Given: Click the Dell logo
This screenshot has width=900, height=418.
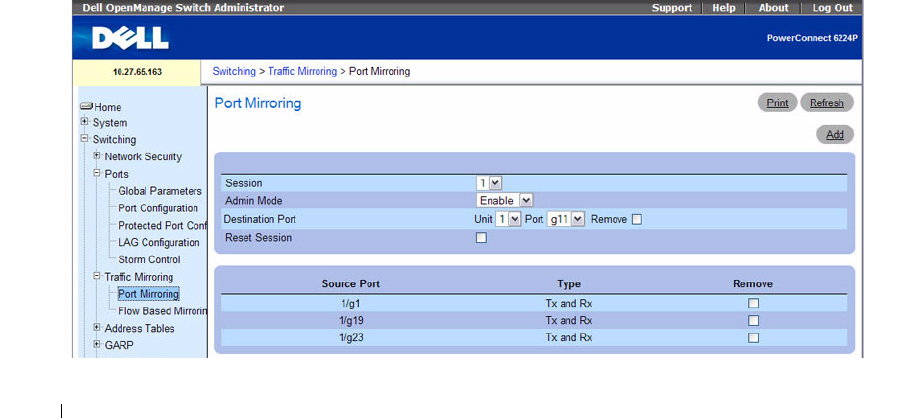Looking at the screenshot, I should tap(130, 38).
